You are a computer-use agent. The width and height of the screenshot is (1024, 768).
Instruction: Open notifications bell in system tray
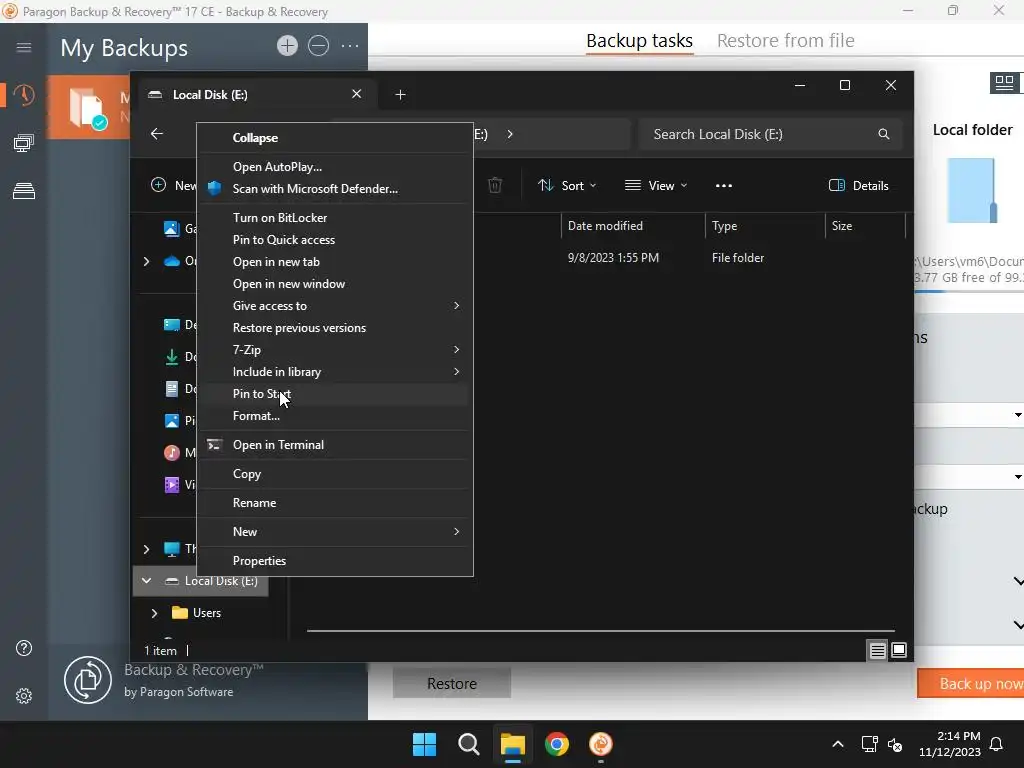[x=997, y=744]
